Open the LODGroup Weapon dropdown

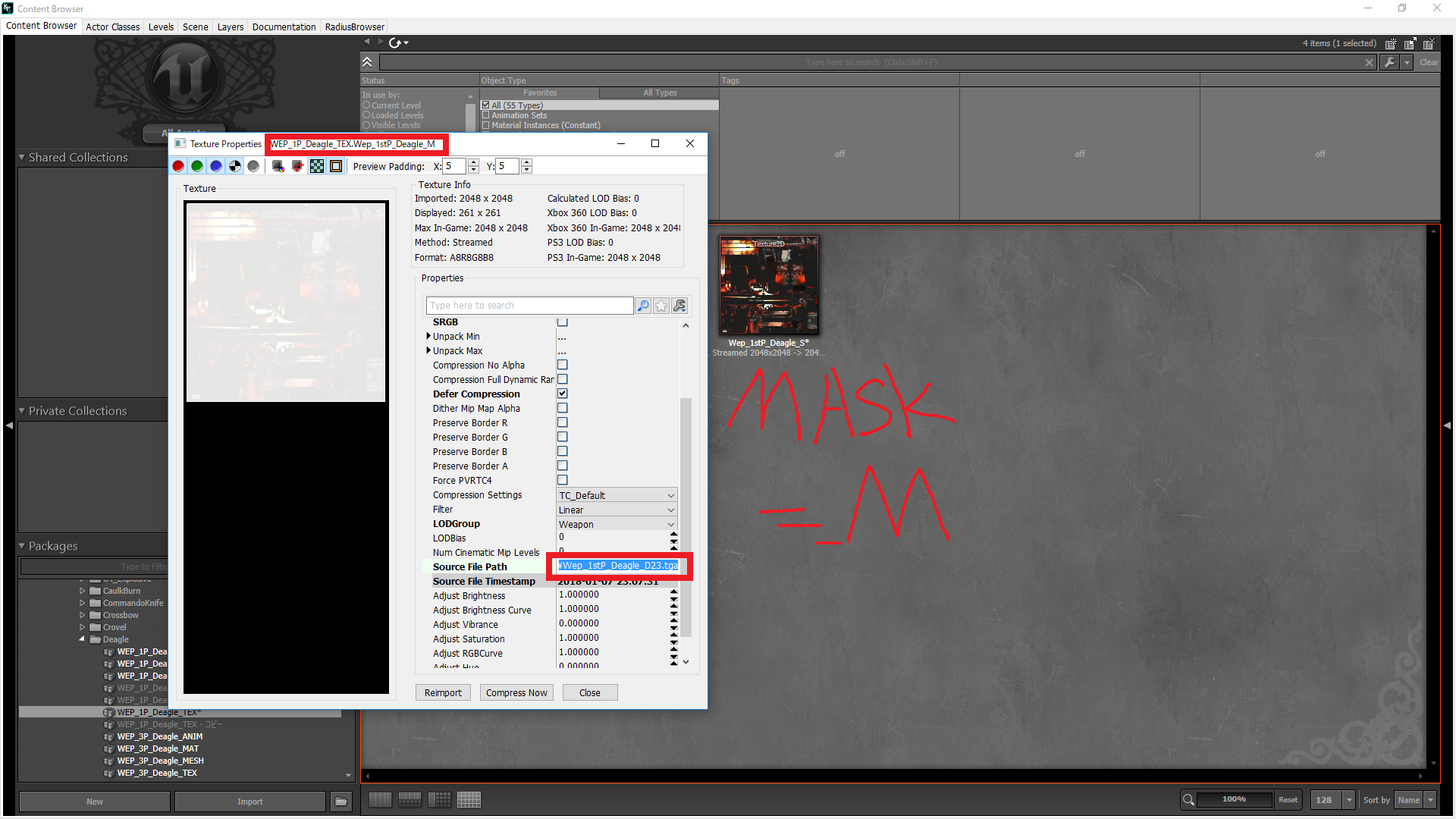coord(617,524)
